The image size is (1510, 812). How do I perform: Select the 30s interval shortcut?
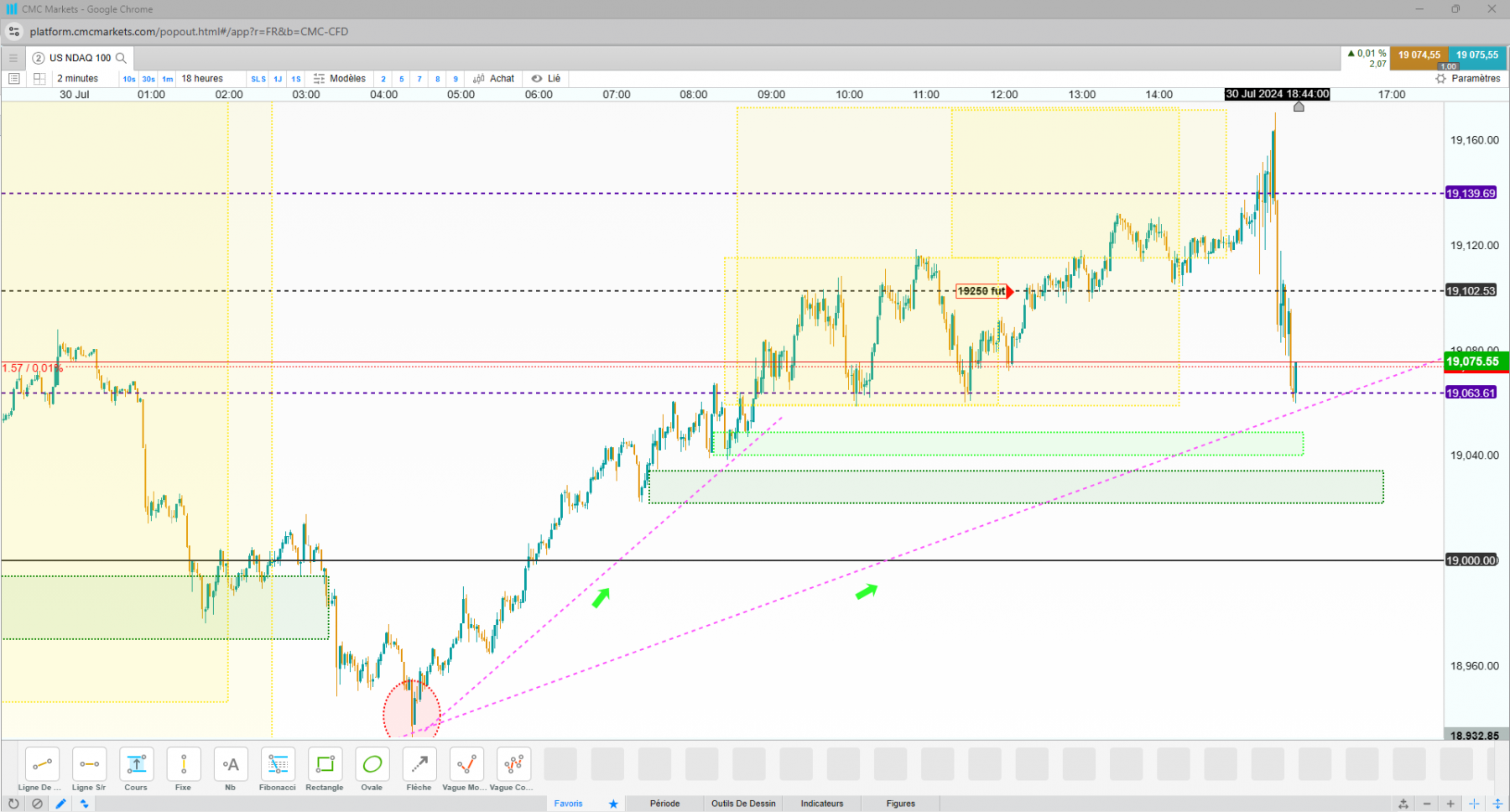tap(148, 79)
